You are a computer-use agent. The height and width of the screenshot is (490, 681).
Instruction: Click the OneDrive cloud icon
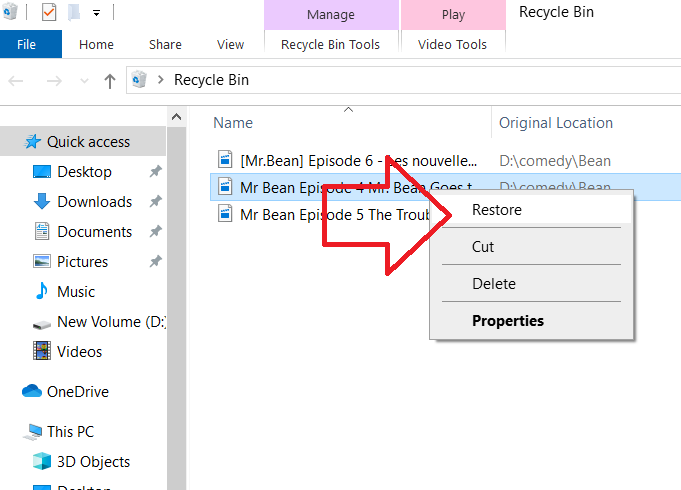pyautogui.click(x=32, y=391)
